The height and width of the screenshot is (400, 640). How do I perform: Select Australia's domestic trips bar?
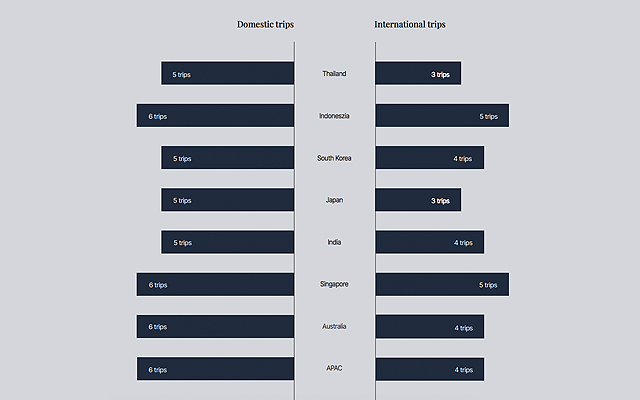[x=216, y=327]
